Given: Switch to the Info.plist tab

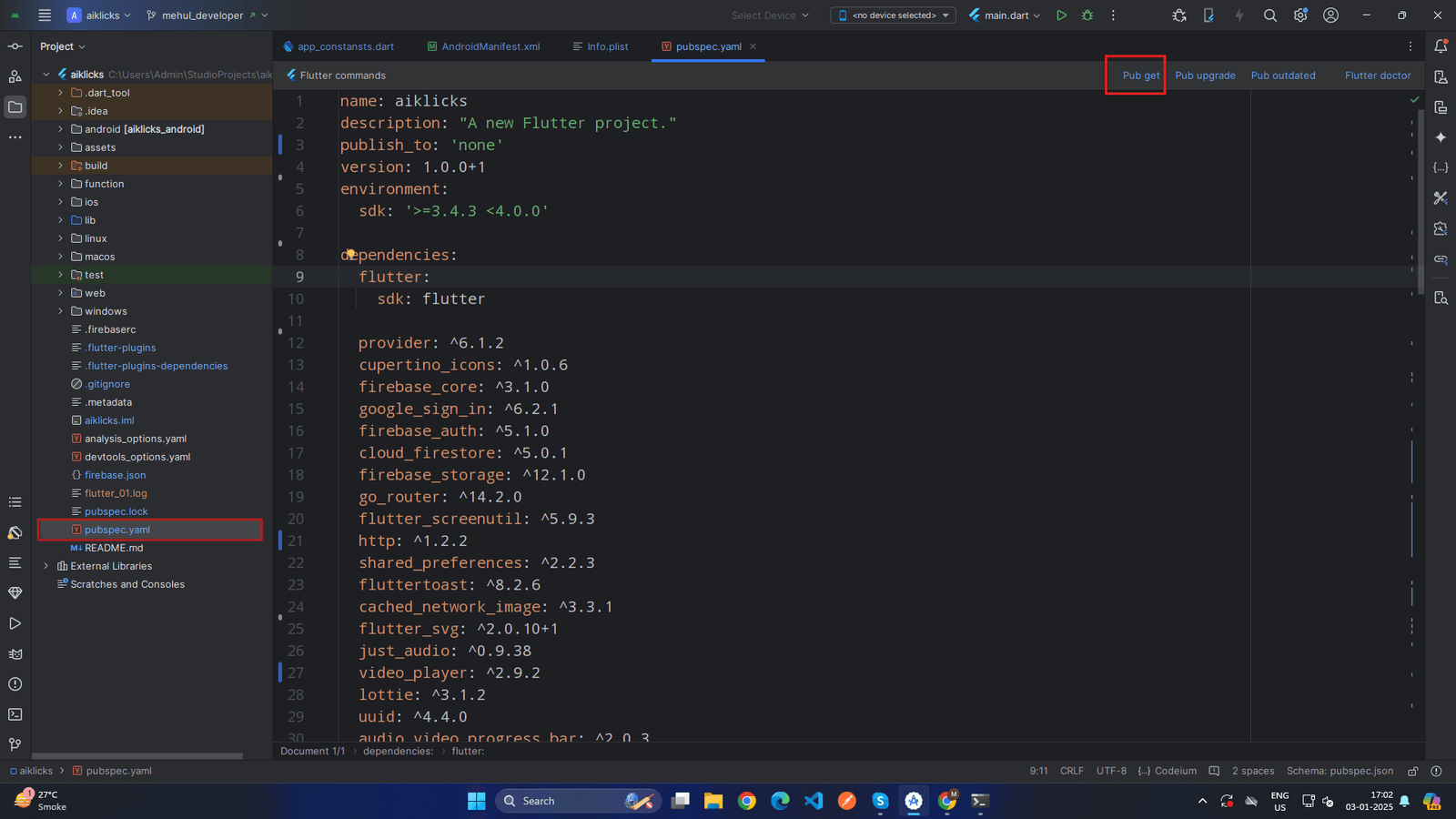Looking at the screenshot, I should tap(607, 46).
